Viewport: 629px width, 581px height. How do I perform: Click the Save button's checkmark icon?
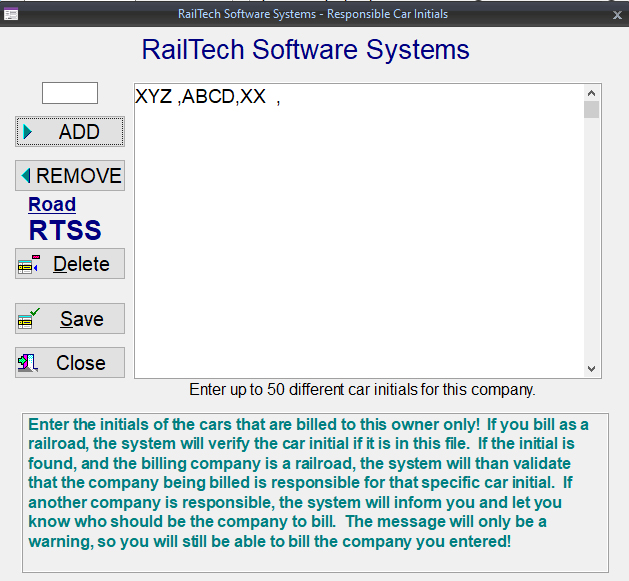pyautogui.click(x=29, y=319)
